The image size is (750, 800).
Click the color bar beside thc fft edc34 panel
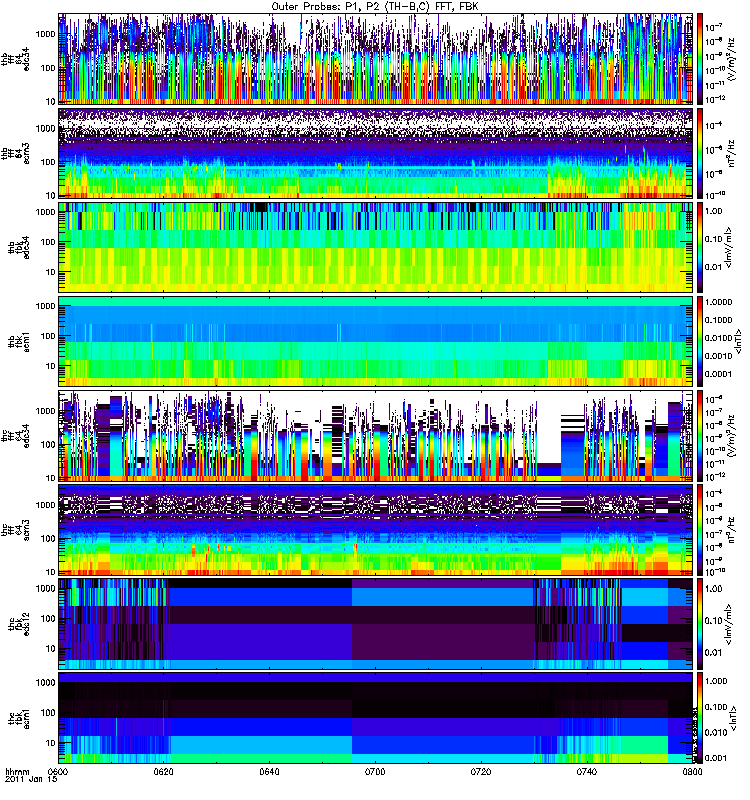coord(700,436)
